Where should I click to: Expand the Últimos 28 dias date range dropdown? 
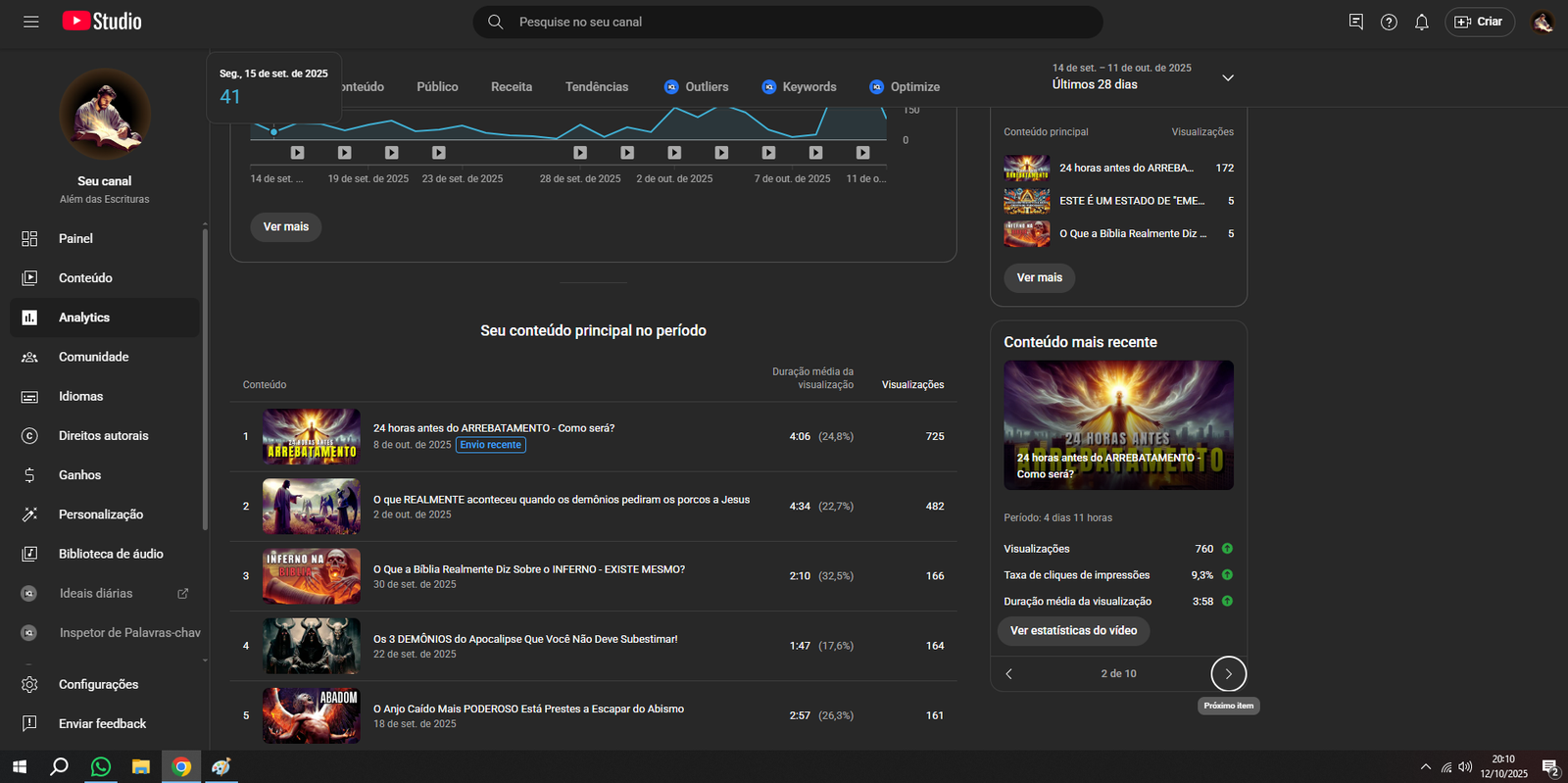(1227, 77)
